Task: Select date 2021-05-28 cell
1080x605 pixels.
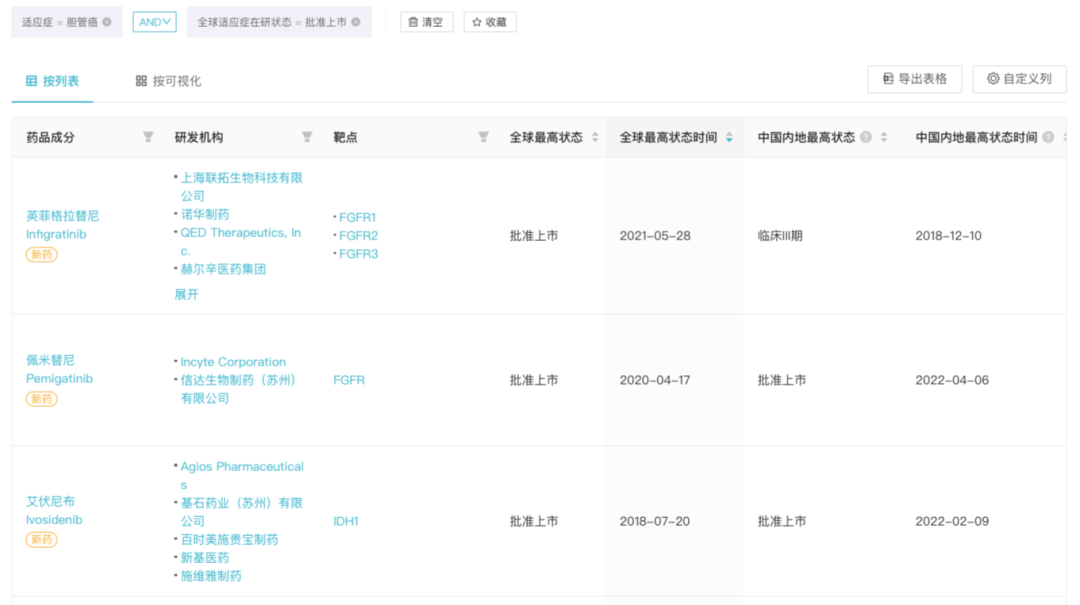Action: 655,236
